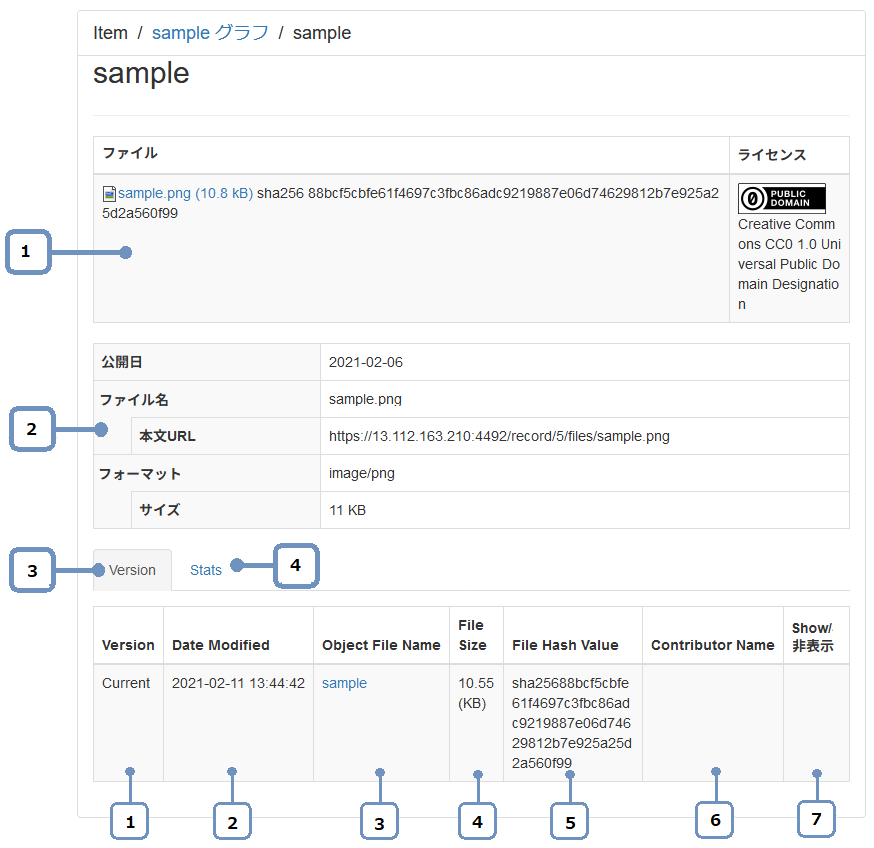Click callout marker 6 below Contributor Name
The height and width of the screenshot is (848, 874).
point(715,820)
